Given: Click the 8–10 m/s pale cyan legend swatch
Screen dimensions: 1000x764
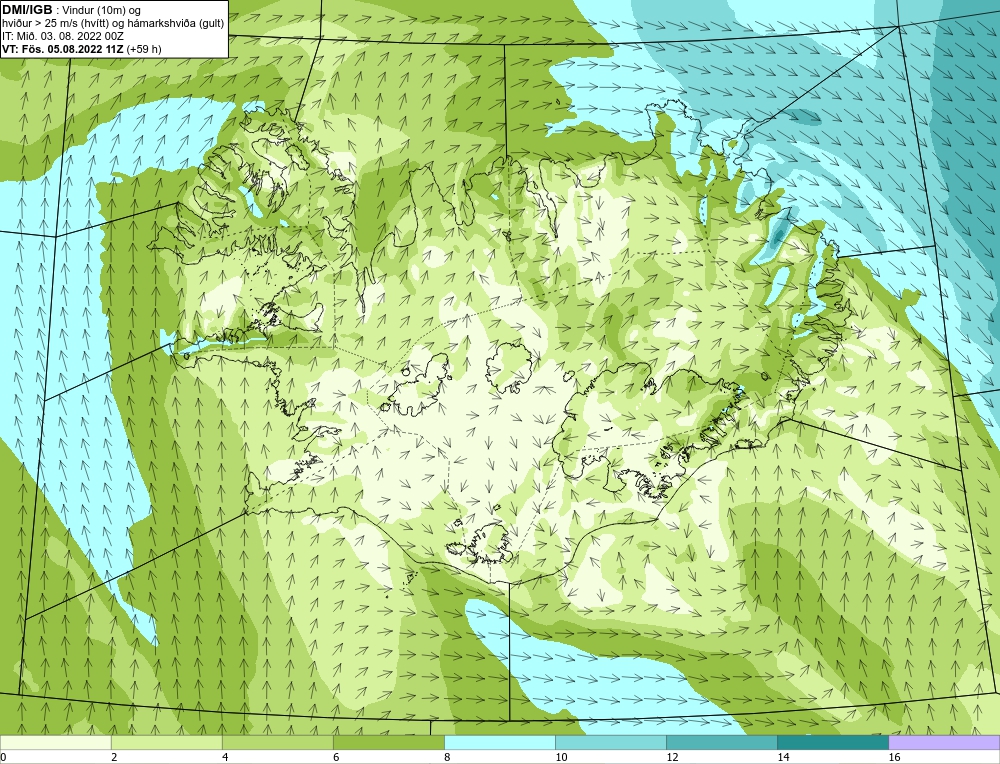Looking at the screenshot, I should [x=499, y=742].
